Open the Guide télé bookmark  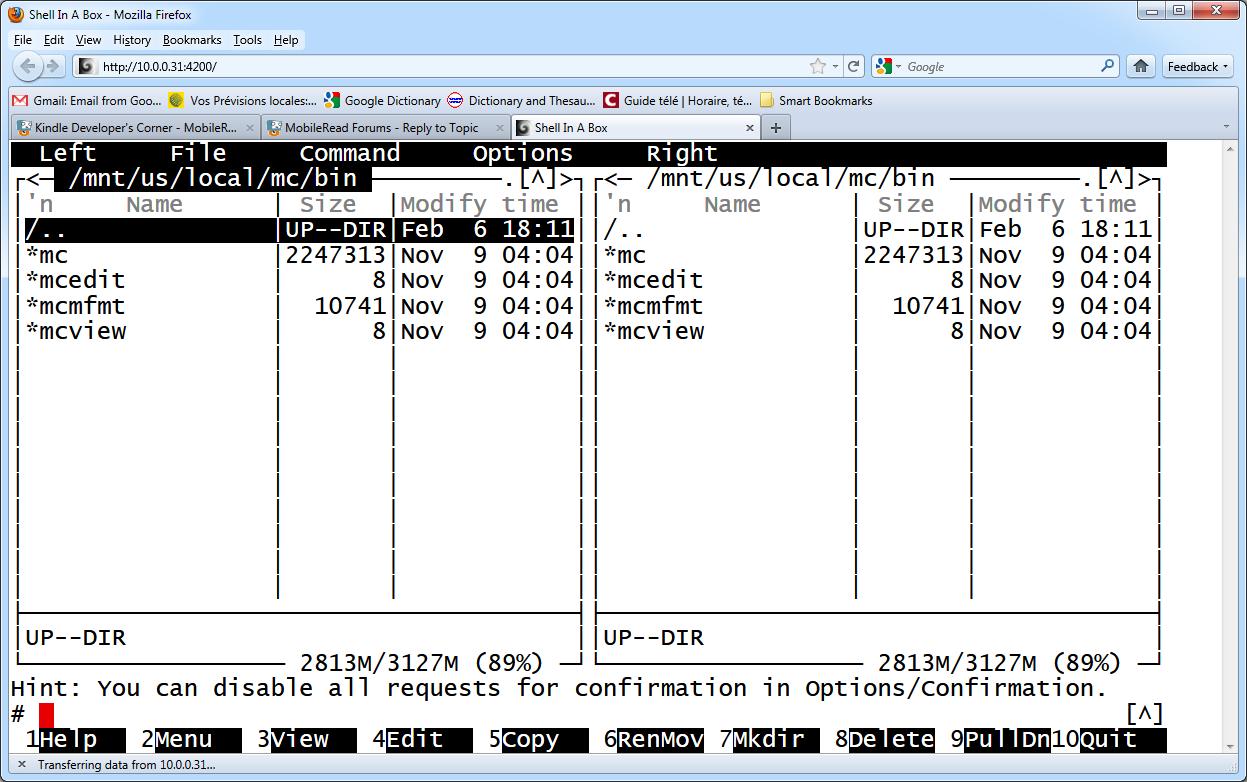678,100
